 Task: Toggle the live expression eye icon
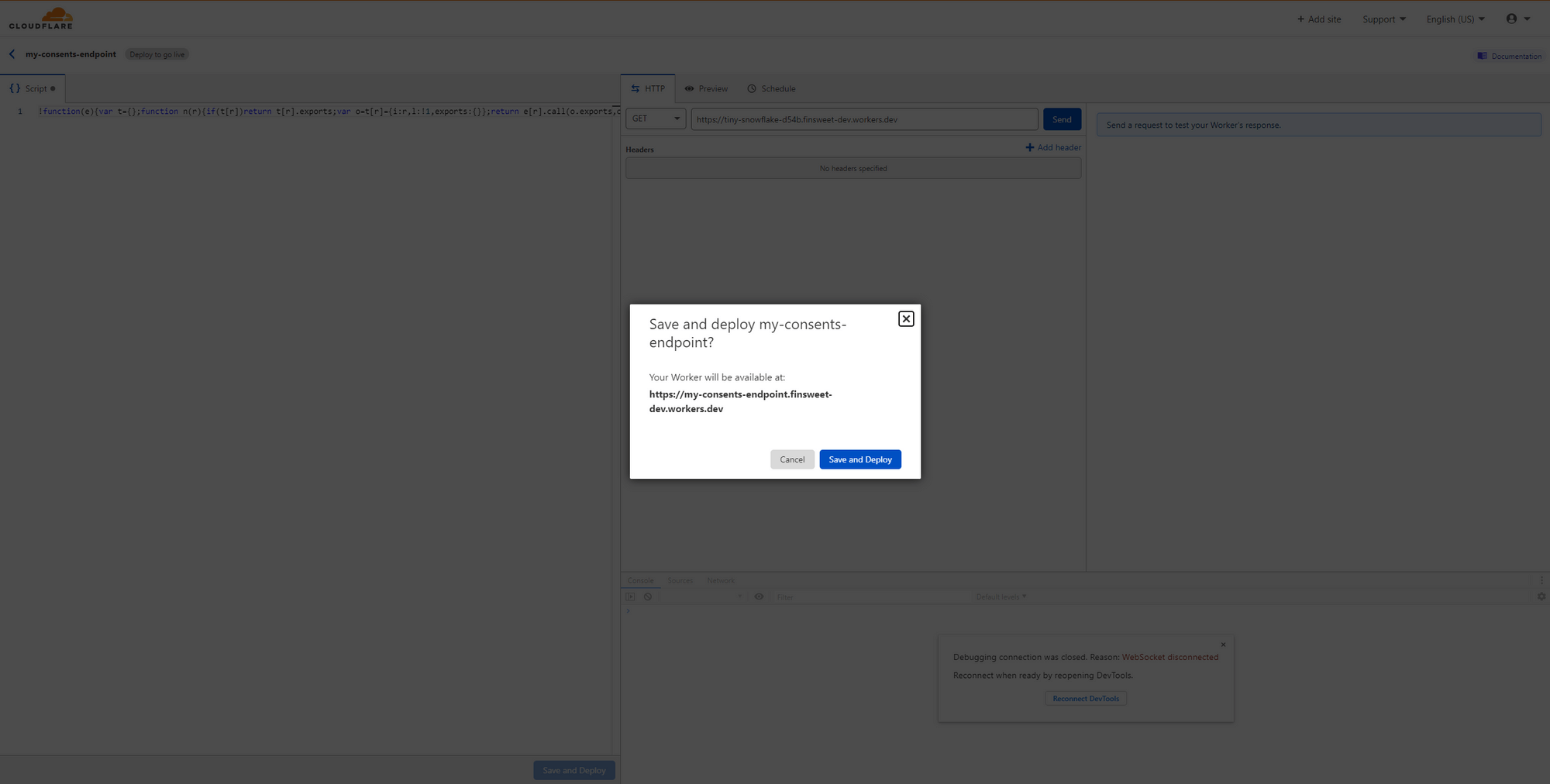click(x=759, y=597)
